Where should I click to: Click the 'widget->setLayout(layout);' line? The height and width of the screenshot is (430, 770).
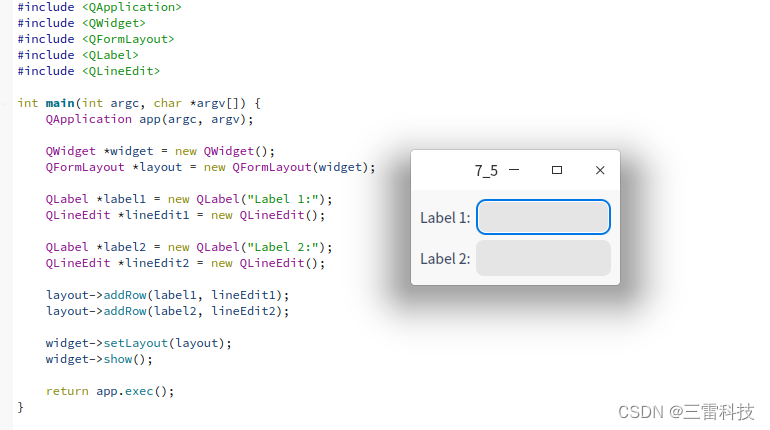[138, 343]
